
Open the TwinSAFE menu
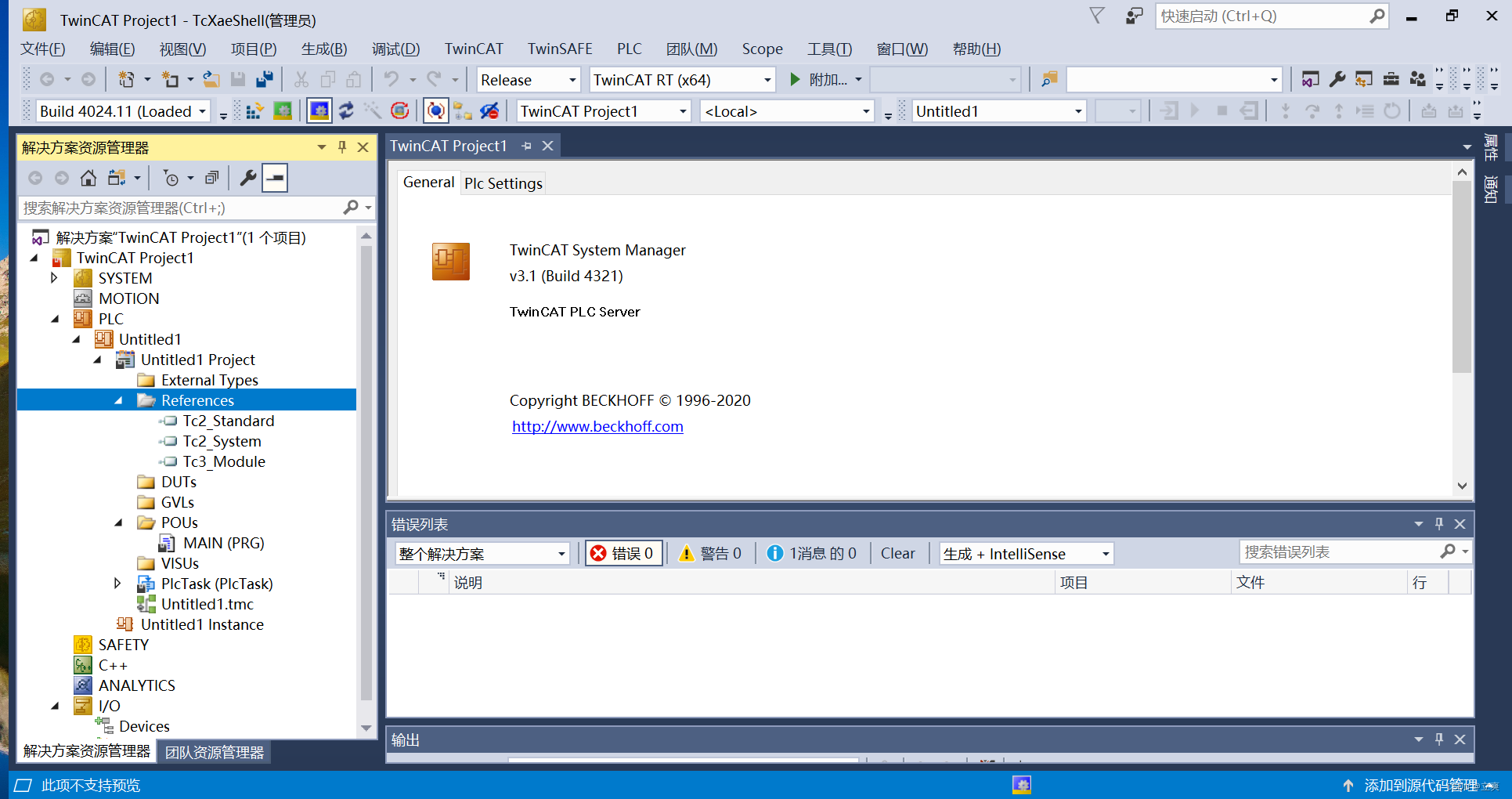[x=560, y=49]
